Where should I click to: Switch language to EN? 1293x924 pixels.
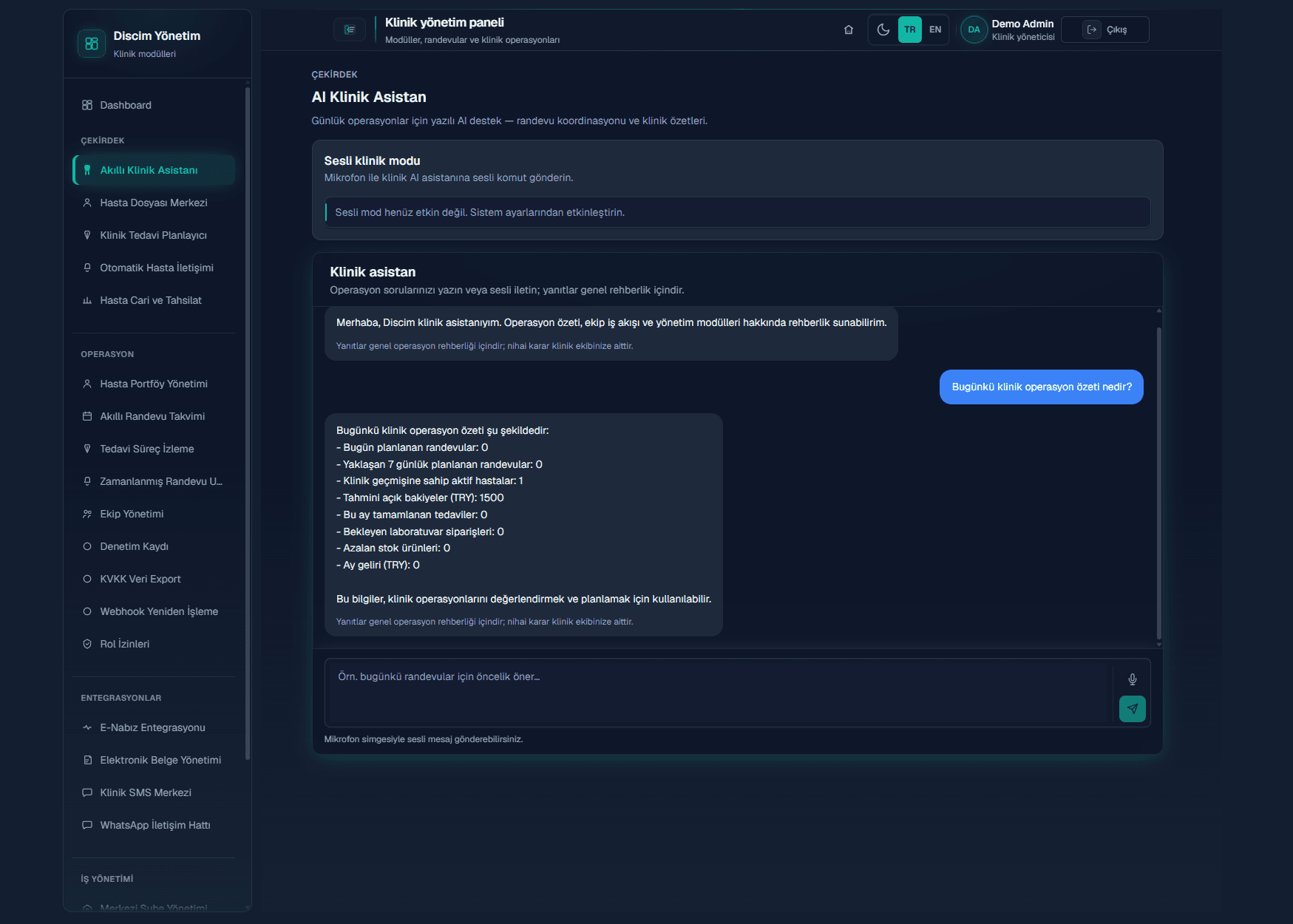pyautogui.click(x=935, y=30)
